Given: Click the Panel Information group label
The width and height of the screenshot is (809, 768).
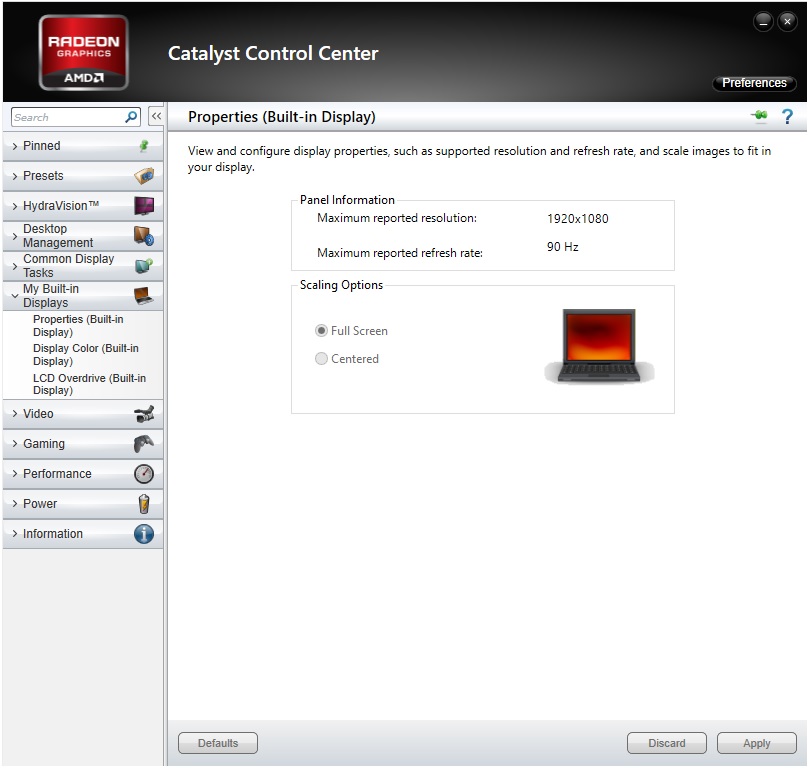Looking at the screenshot, I should click(x=347, y=200).
